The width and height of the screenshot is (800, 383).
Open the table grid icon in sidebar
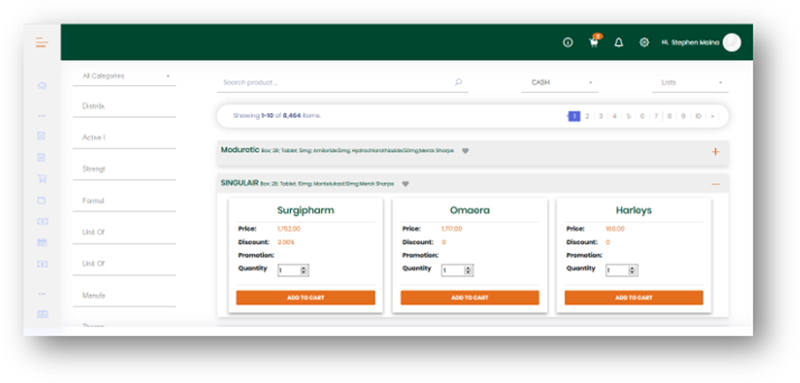click(x=42, y=315)
